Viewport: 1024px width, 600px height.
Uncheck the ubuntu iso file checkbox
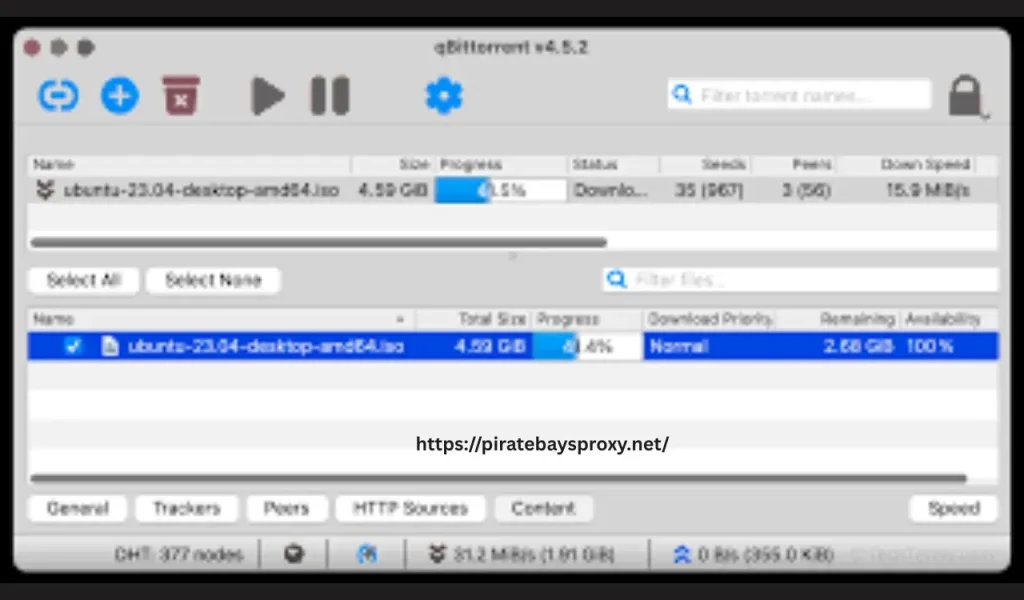pos(72,345)
